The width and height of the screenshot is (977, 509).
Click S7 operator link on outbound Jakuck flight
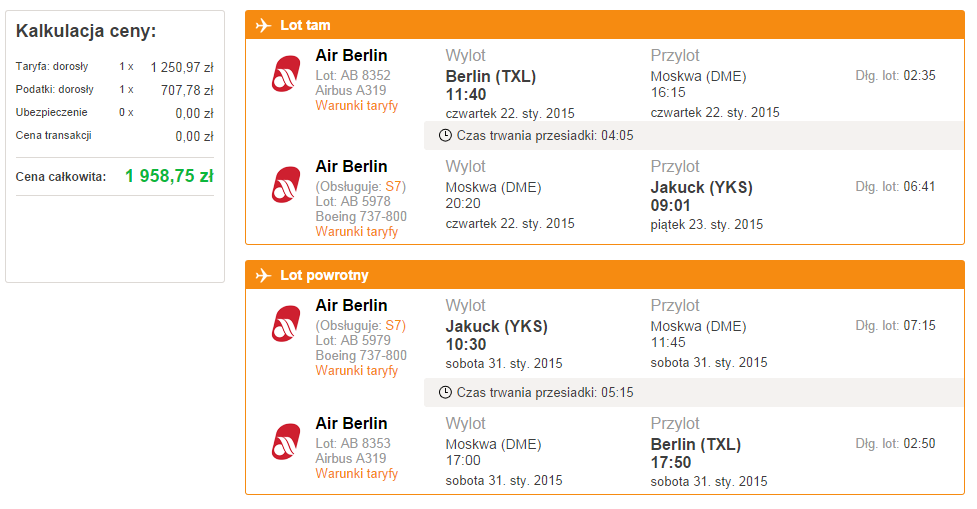394,186
